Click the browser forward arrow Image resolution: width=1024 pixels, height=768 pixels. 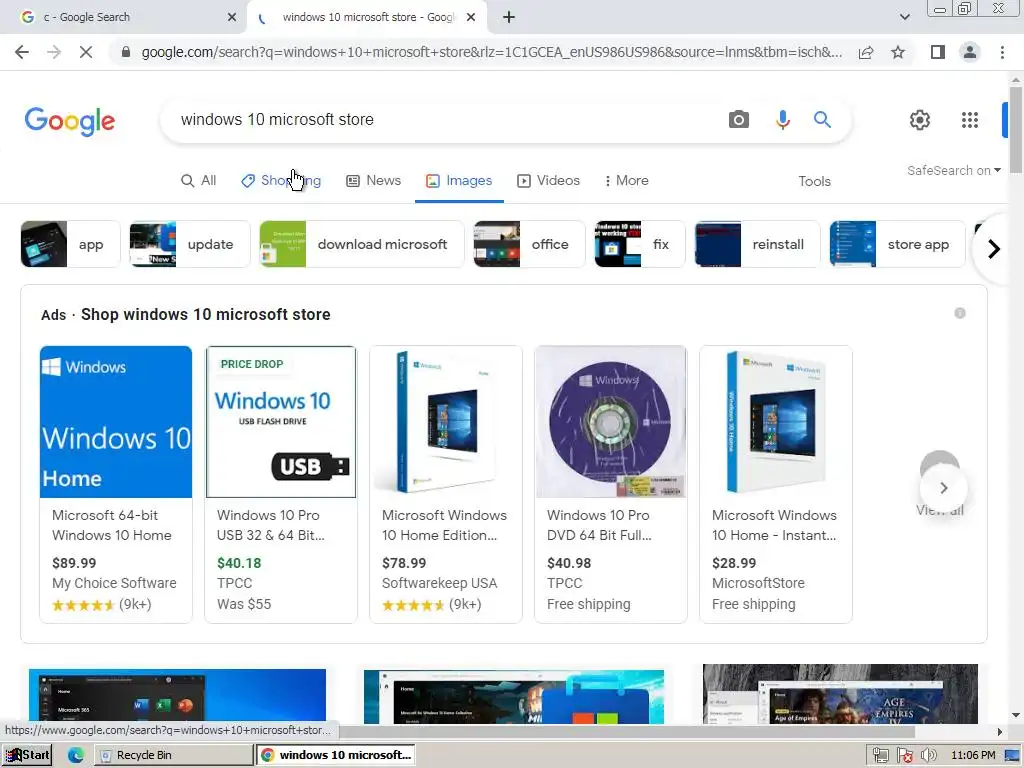pos(54,52)
